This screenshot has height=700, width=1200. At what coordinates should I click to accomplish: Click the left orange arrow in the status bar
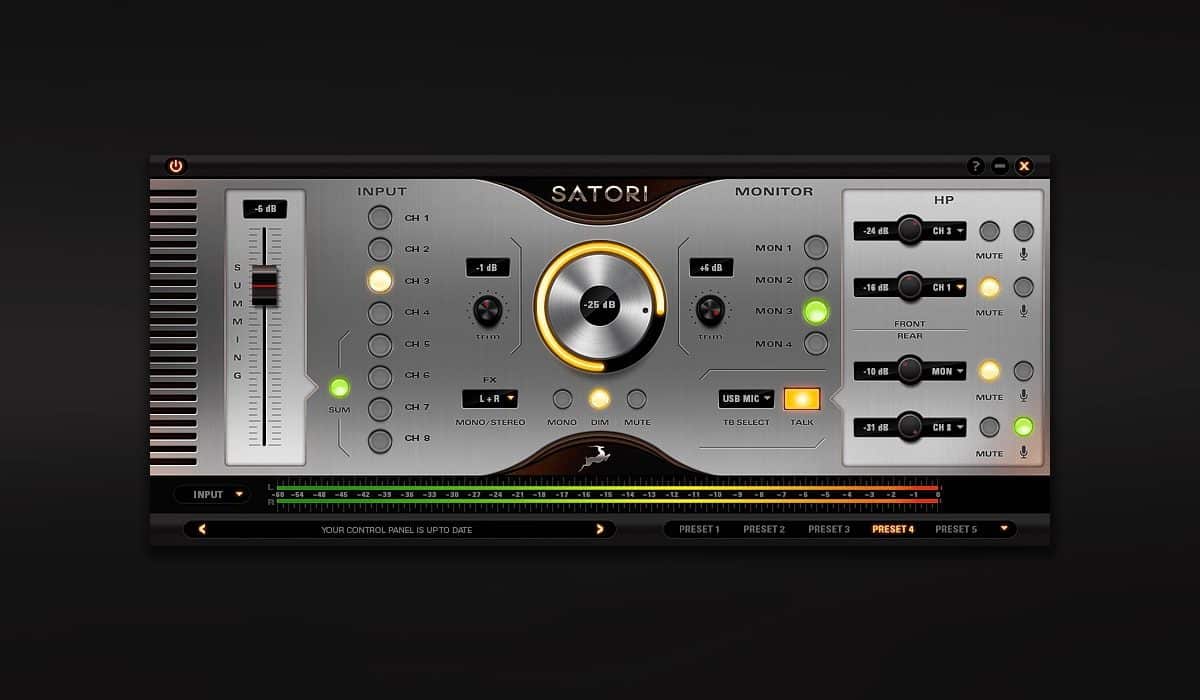coord(202,529)
